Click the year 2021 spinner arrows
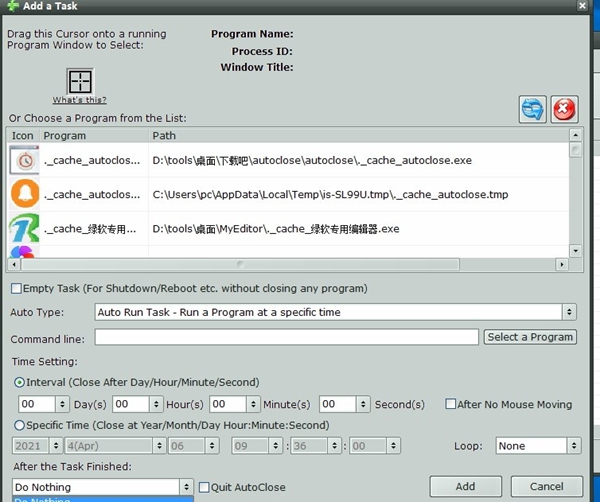The height and width of the screenshot is (502, 600). 56,446
